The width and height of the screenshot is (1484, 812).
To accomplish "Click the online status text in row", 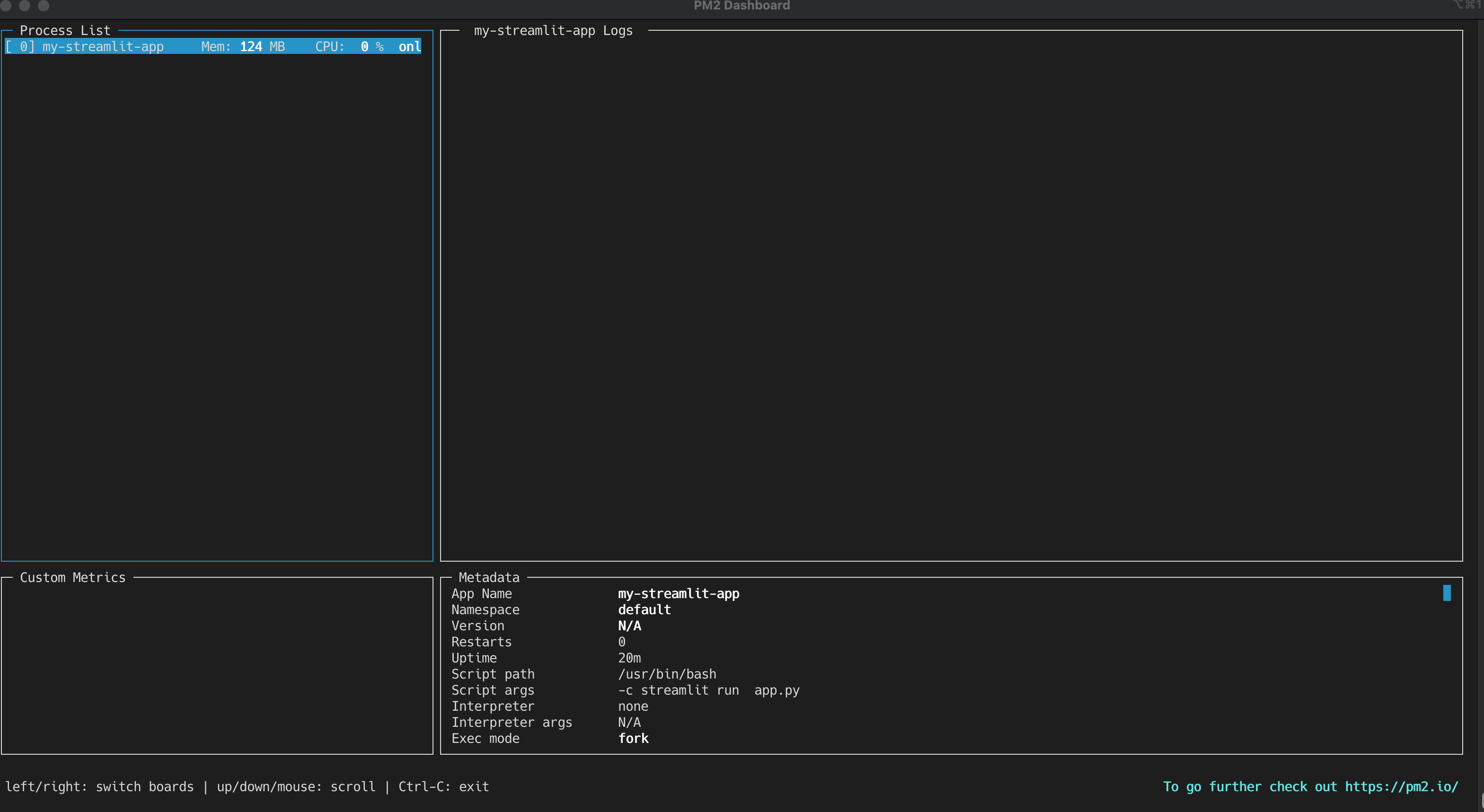I will click(410, 47).
